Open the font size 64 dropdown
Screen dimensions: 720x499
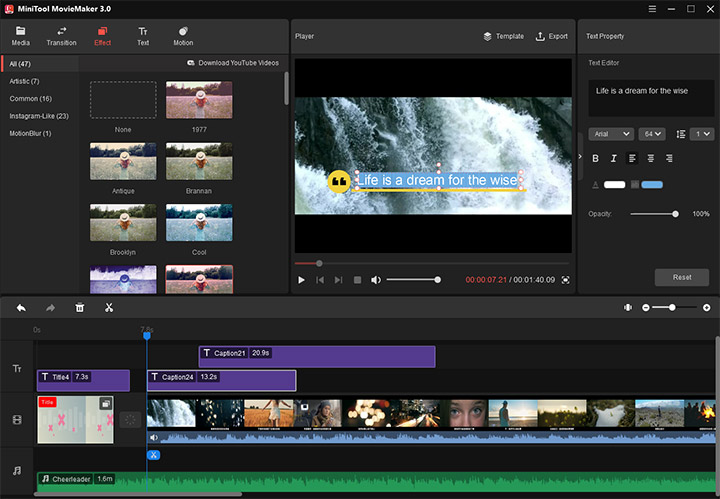(654, 134)
